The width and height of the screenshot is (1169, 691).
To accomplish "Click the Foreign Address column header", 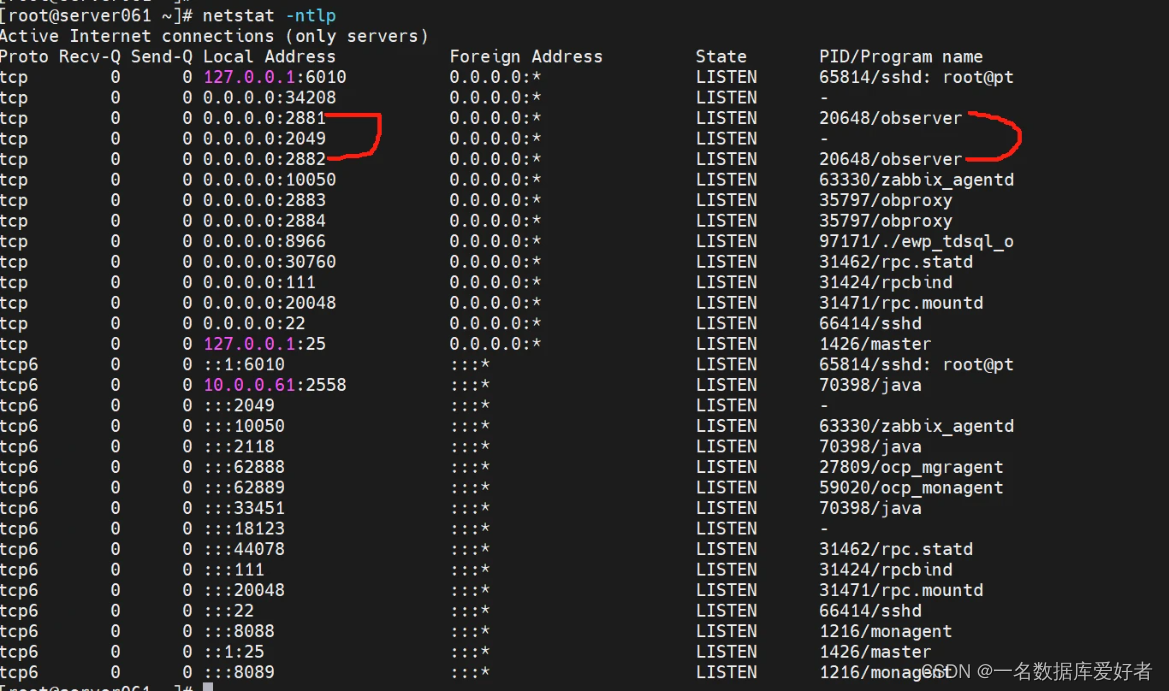I will point(526,56).
